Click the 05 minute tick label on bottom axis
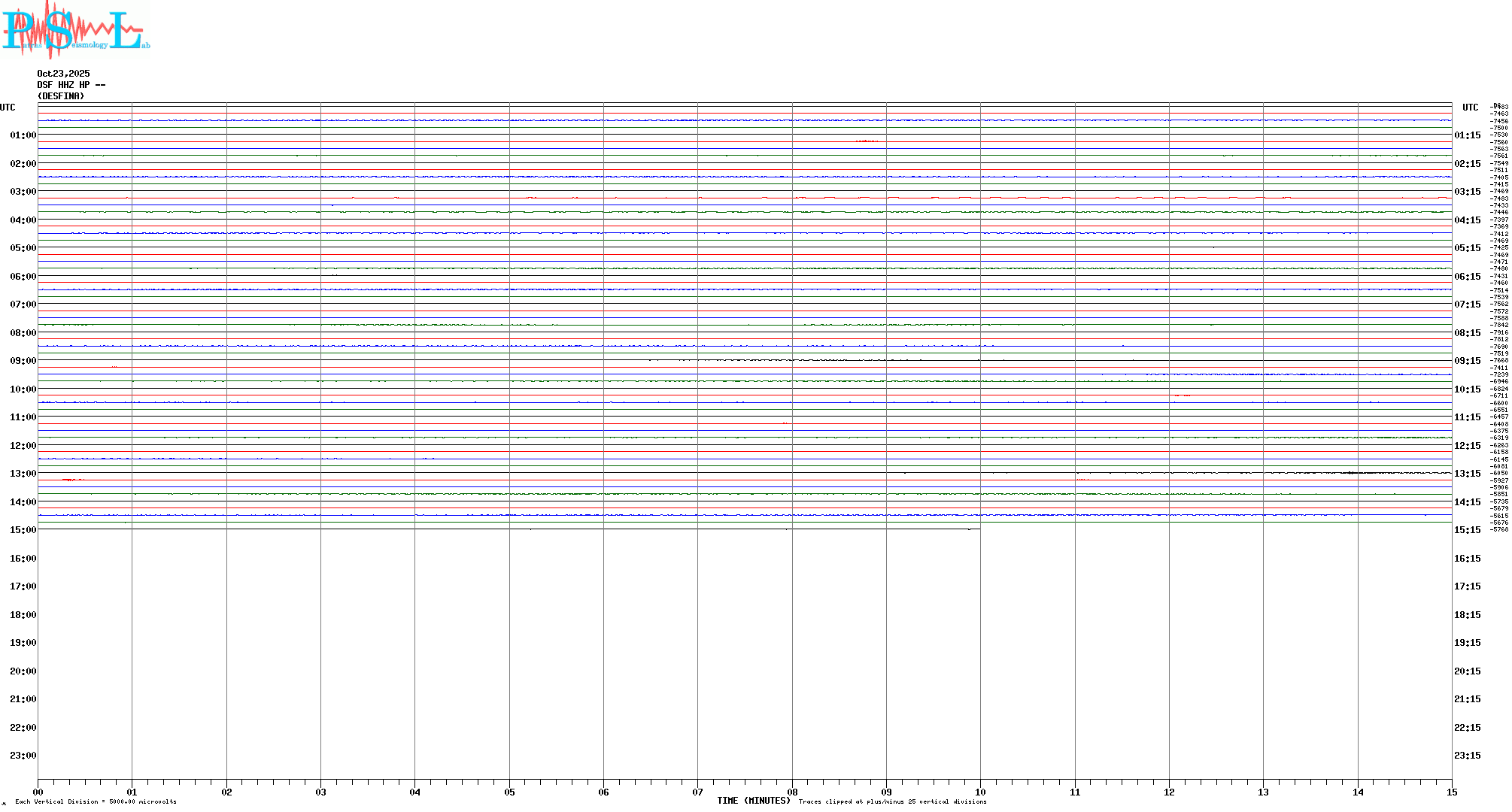 (509, 792)
